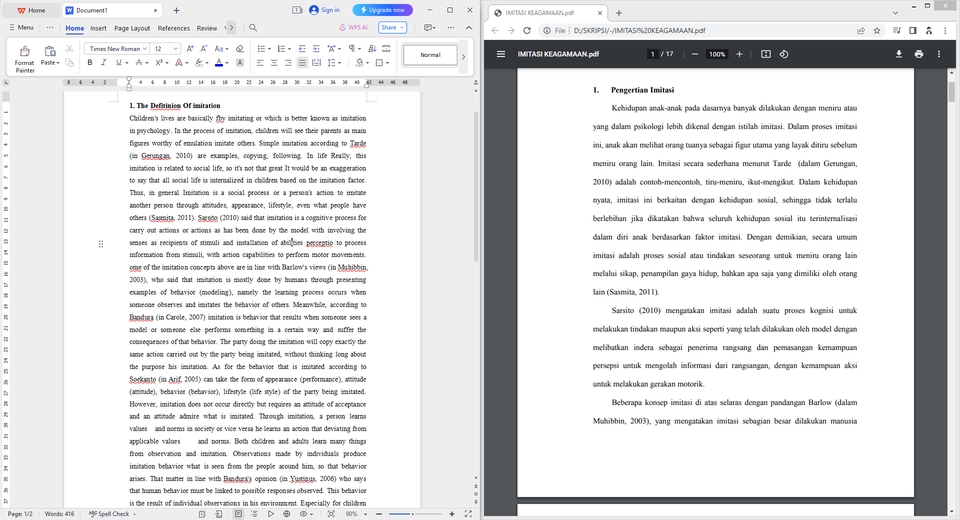Click the Cut scissors icon
The image size is (960, 520).
(69, 48)
